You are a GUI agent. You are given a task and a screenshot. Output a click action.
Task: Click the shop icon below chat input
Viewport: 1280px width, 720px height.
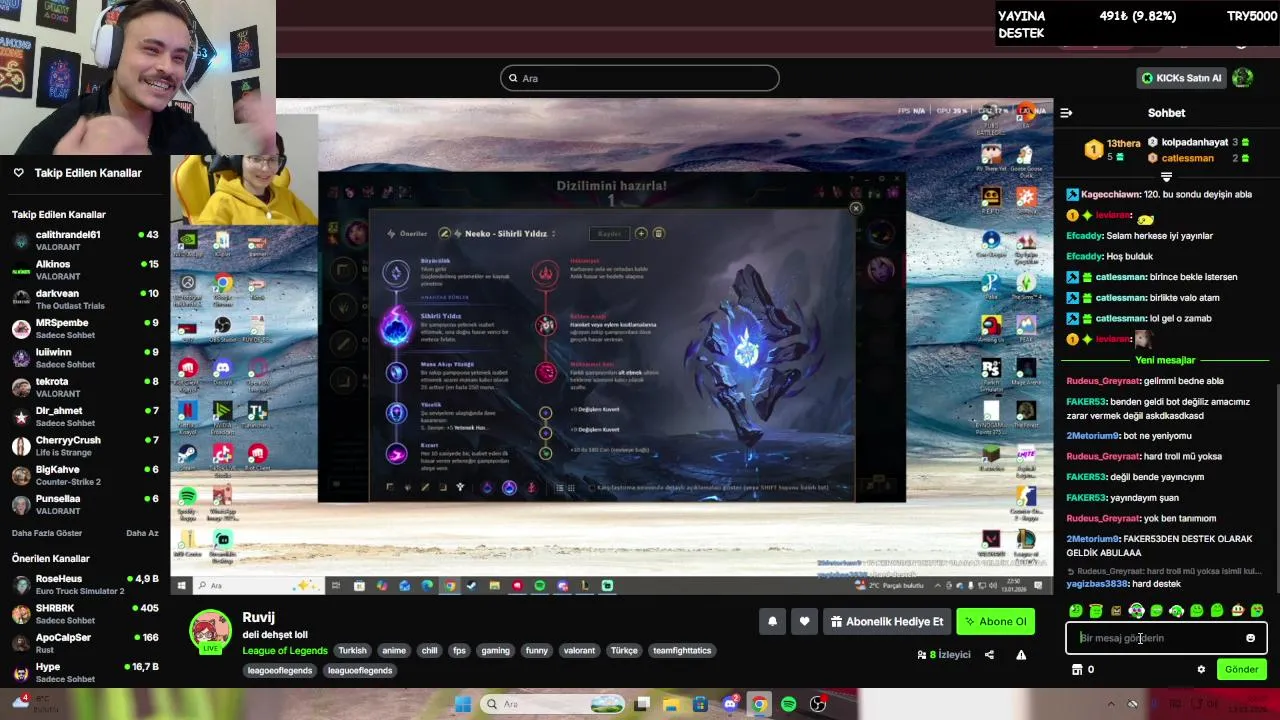(1077, 670)
